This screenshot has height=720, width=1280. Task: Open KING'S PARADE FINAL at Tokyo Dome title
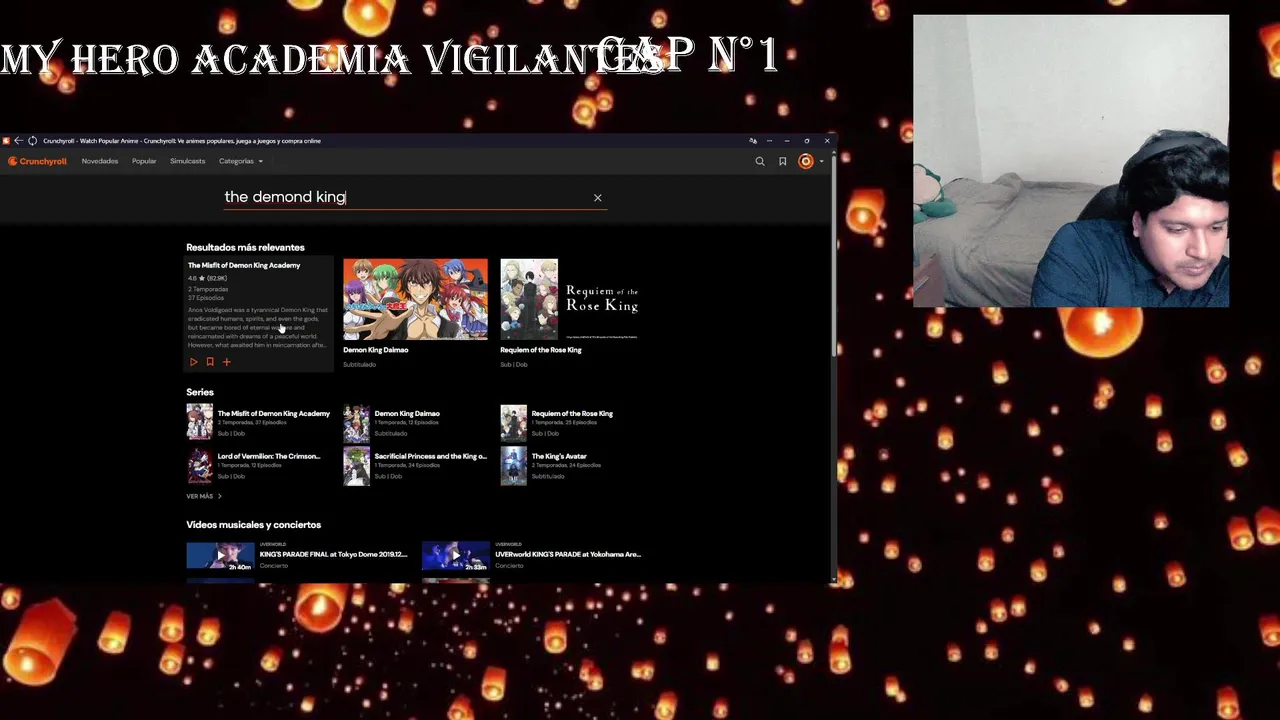[333, 554]
